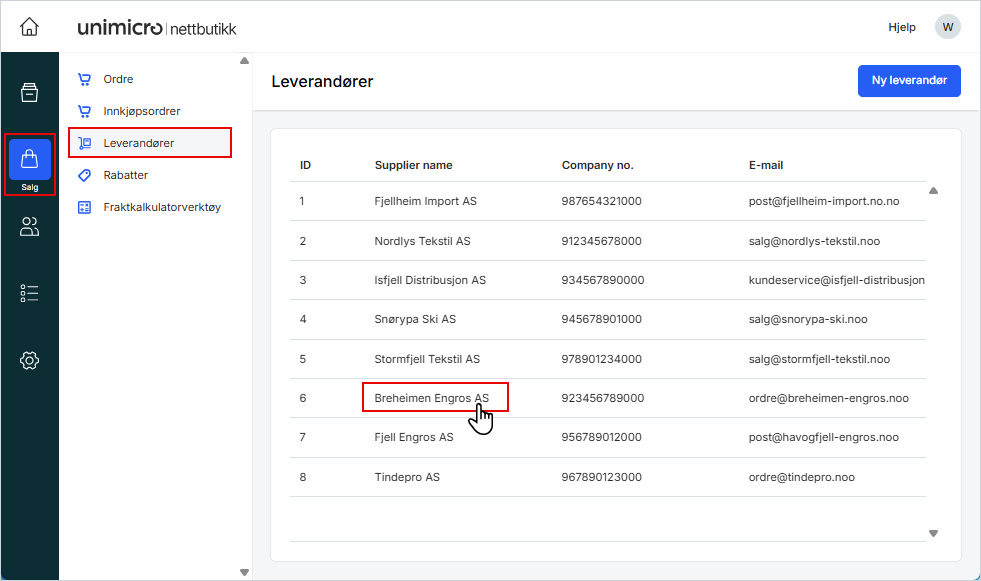Click the Supplier name column header
Viewport: 981px width, 581px height.
[x=413, y=165]
